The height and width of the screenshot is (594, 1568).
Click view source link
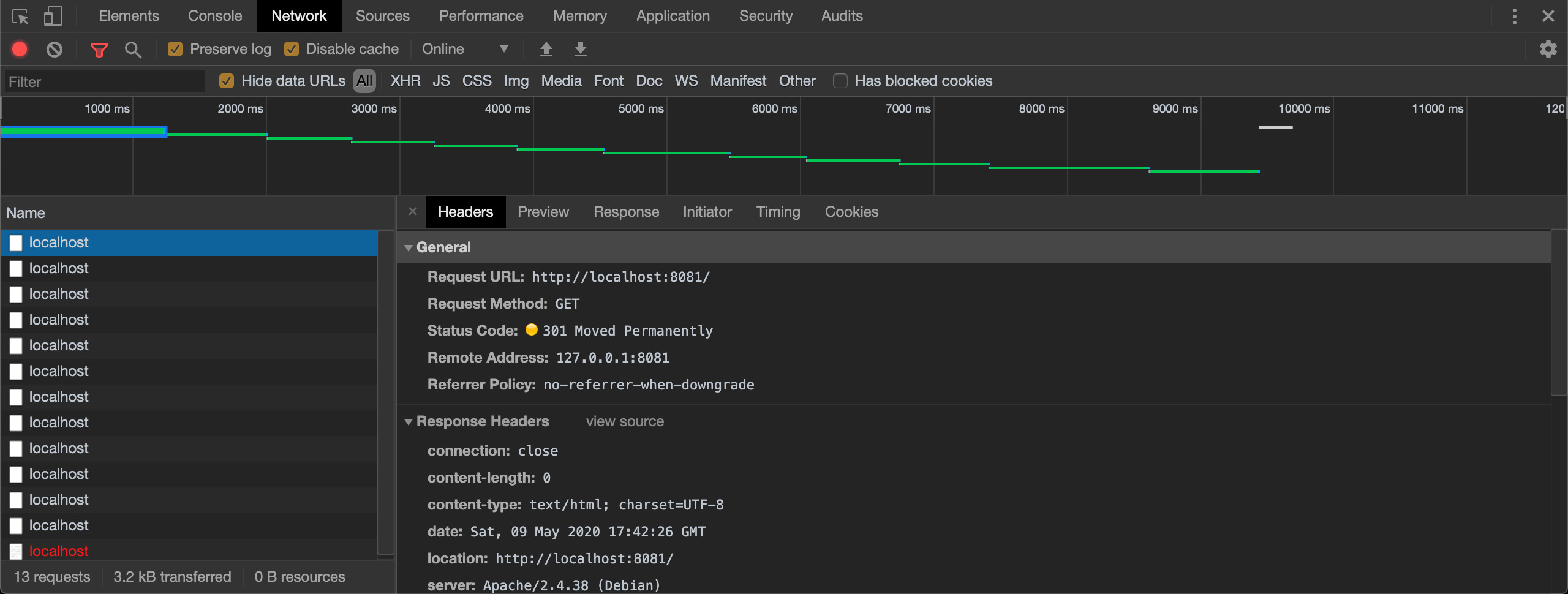(x=625, y=421)
